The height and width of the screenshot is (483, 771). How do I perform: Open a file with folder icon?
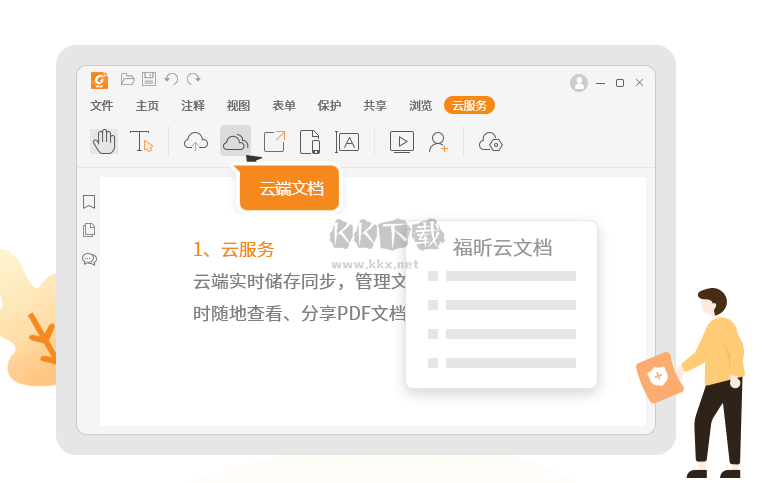[x=127, y=79]
